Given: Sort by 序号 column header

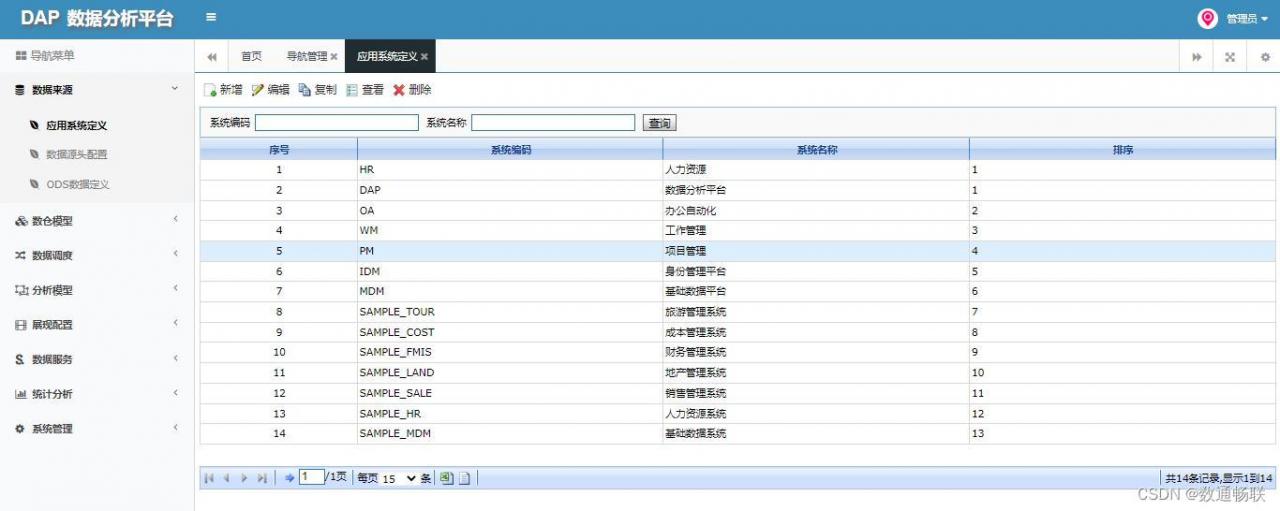Looking at the screenshot, I should click(x=279, y=149).
